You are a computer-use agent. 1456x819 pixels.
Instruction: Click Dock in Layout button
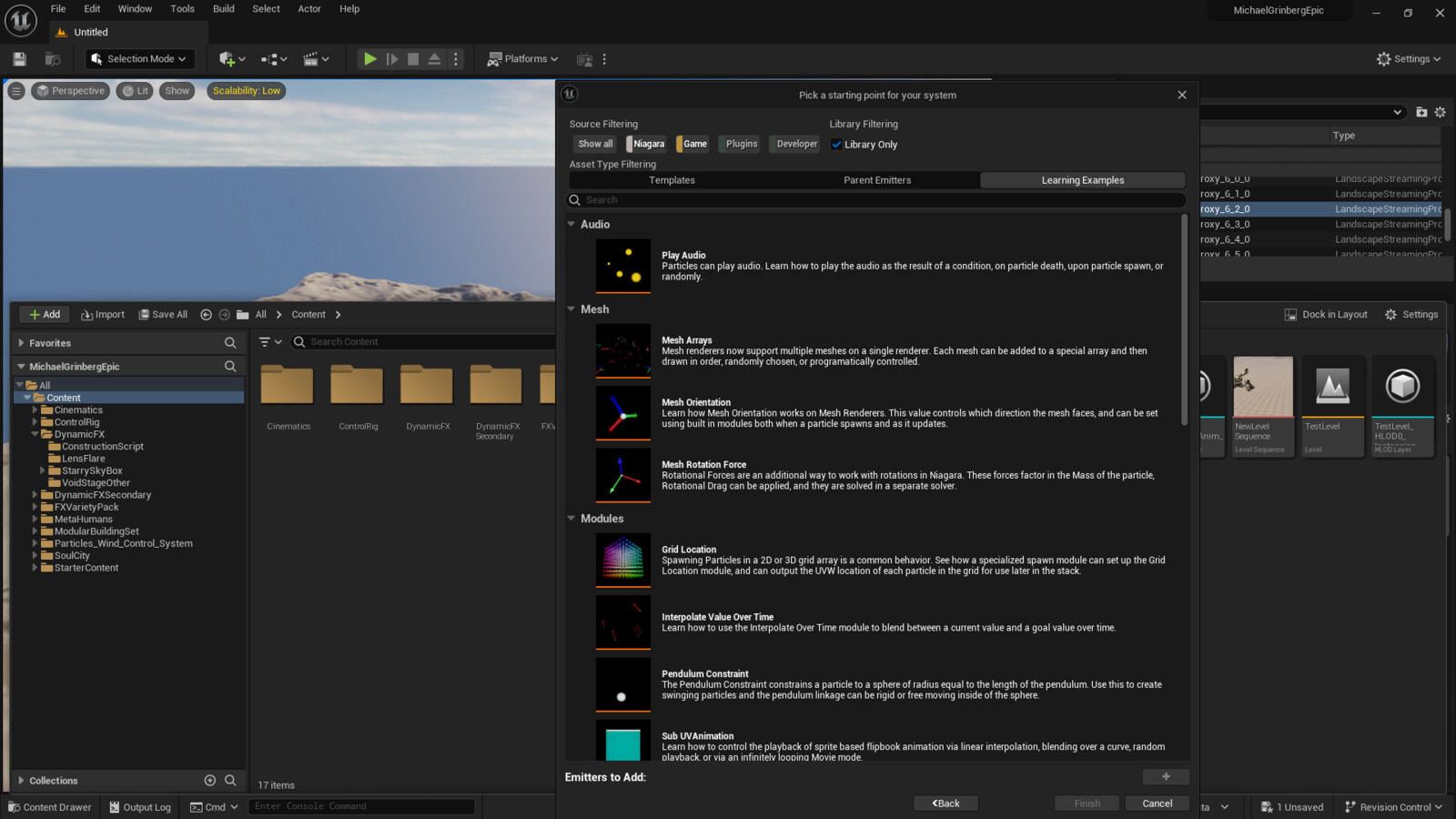coord(1326,315)
